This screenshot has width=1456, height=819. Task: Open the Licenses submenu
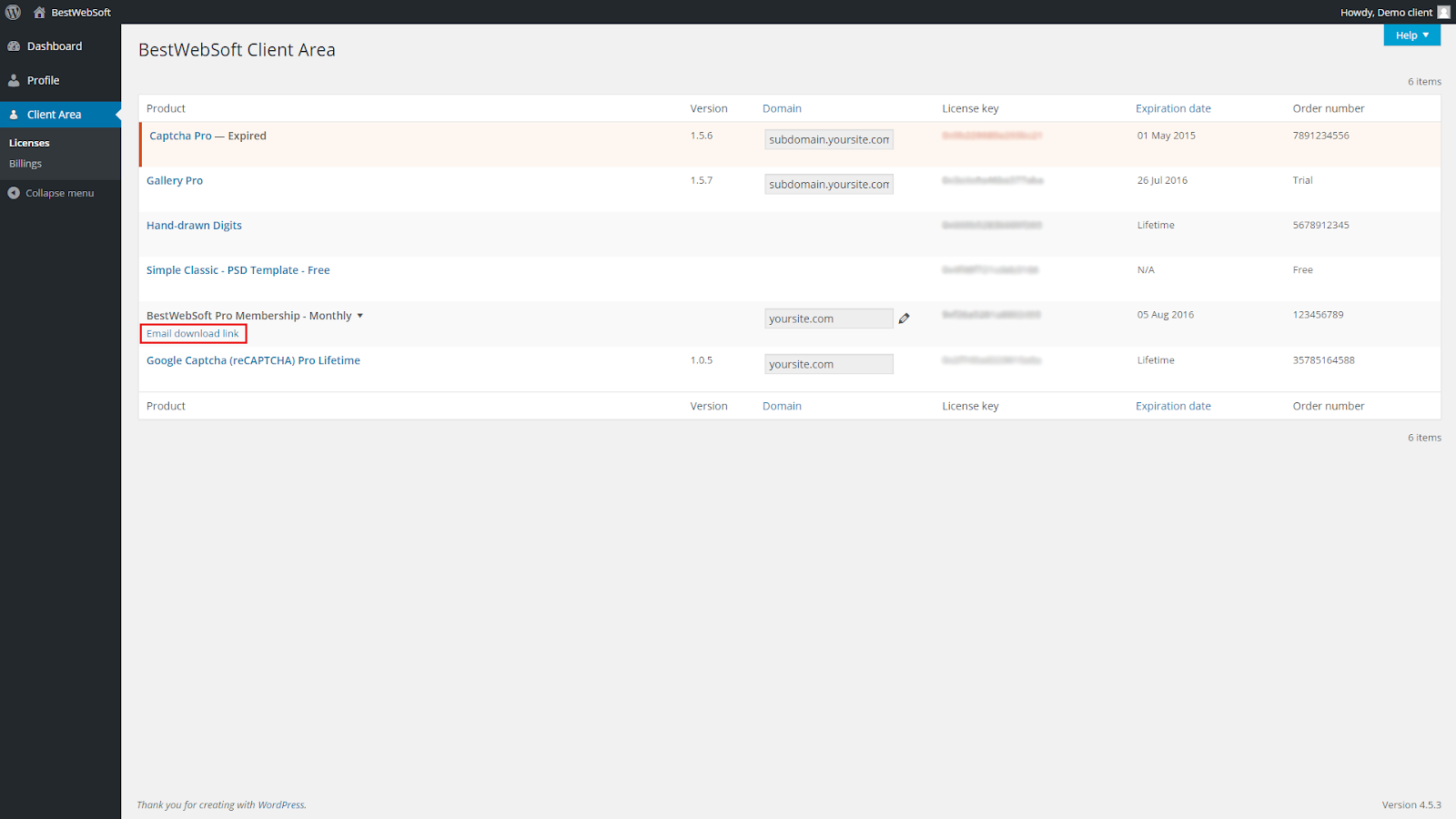(x=29, y=143)
